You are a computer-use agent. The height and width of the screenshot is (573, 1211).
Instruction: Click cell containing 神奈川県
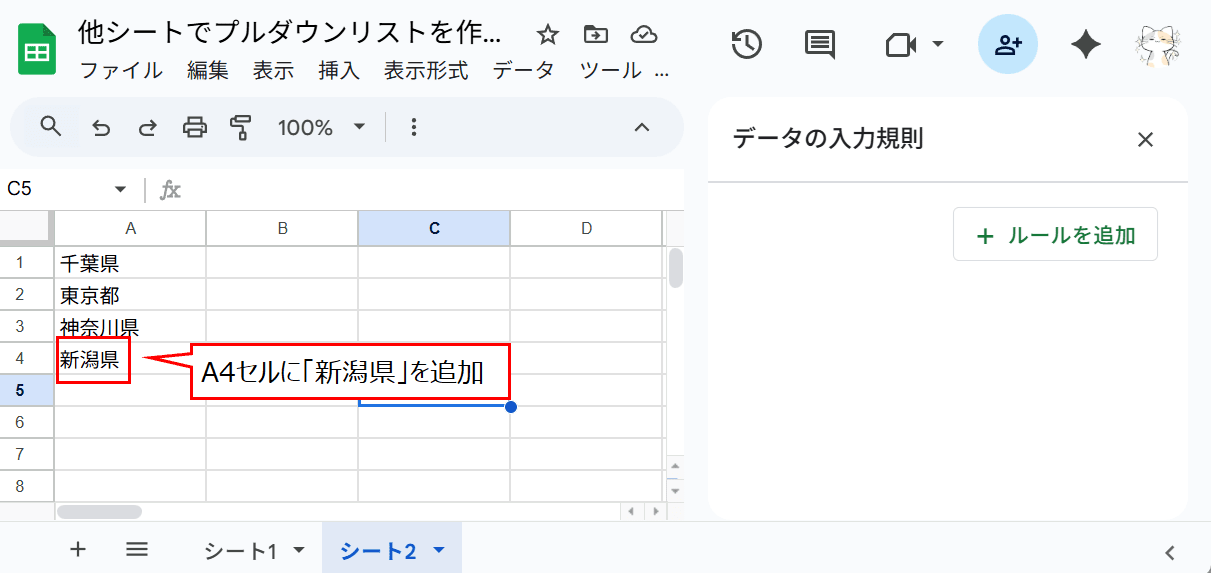tap(130, 327)
